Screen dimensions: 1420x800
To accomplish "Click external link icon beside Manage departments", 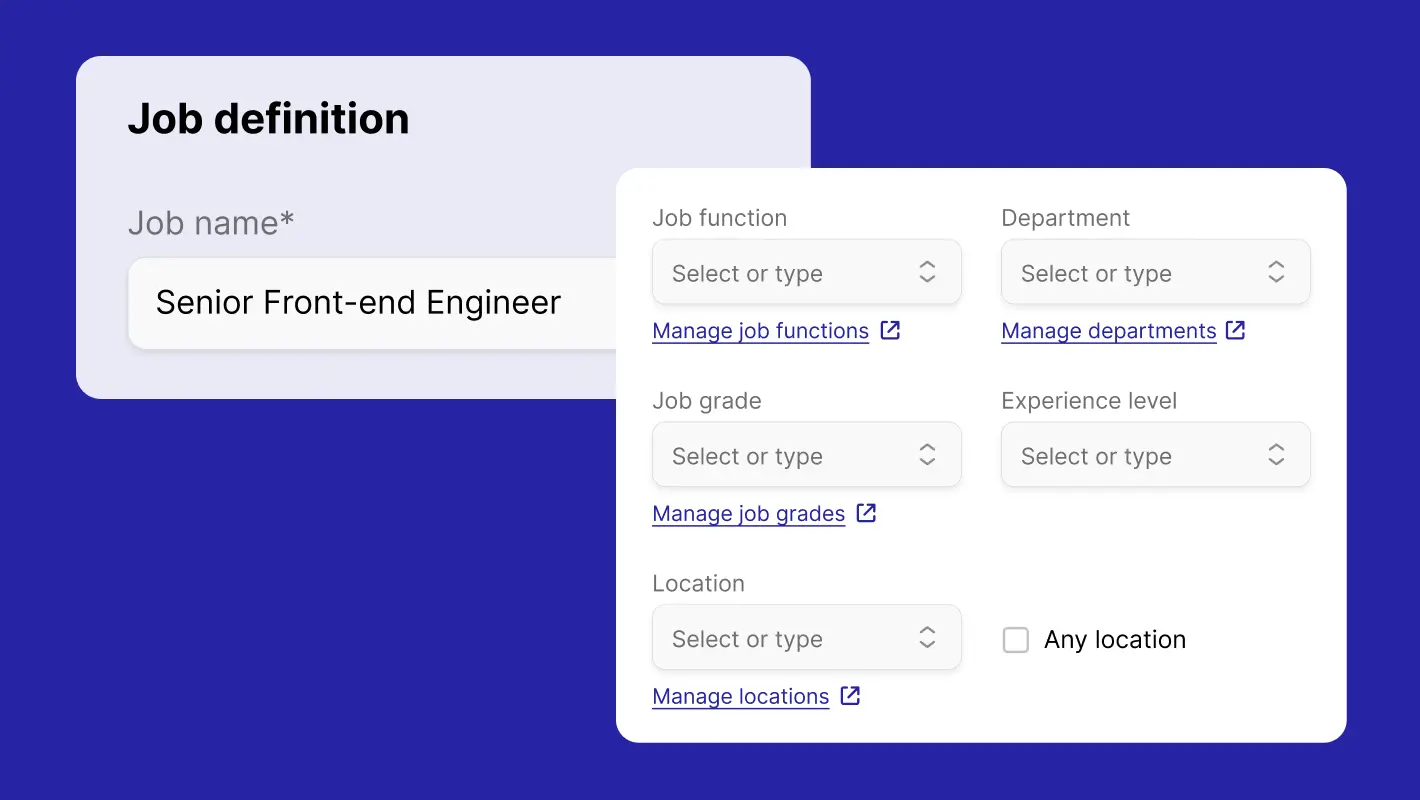I will tap(1236, 330).
